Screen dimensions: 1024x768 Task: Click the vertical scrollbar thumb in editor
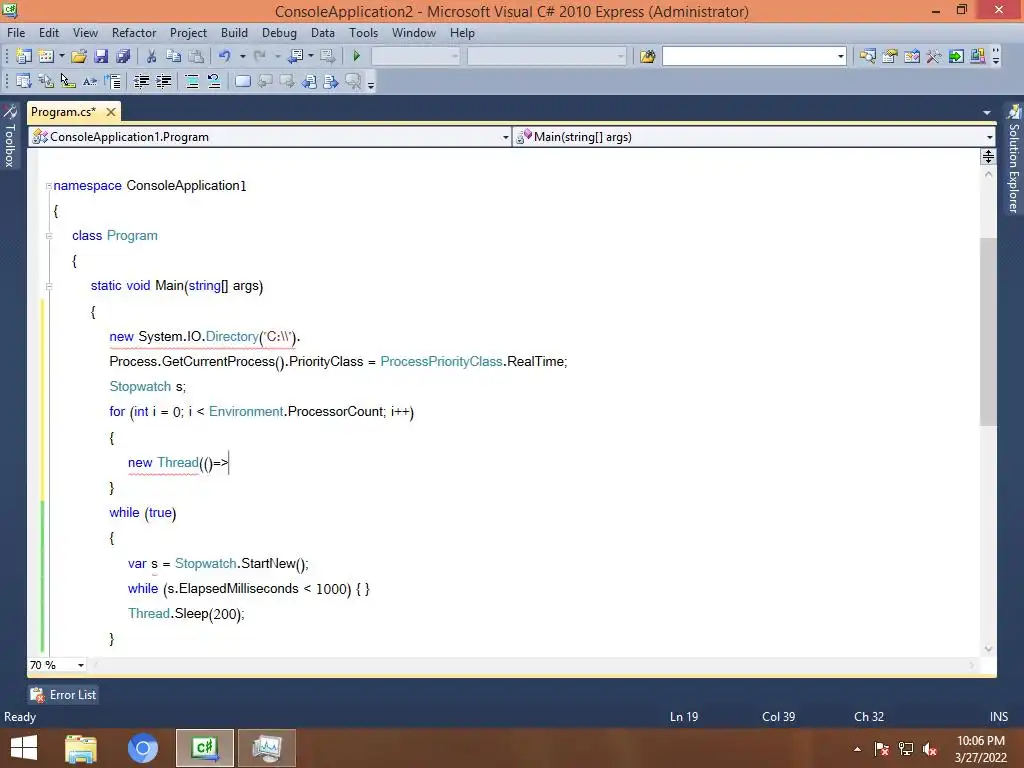(x=988, y=332)
